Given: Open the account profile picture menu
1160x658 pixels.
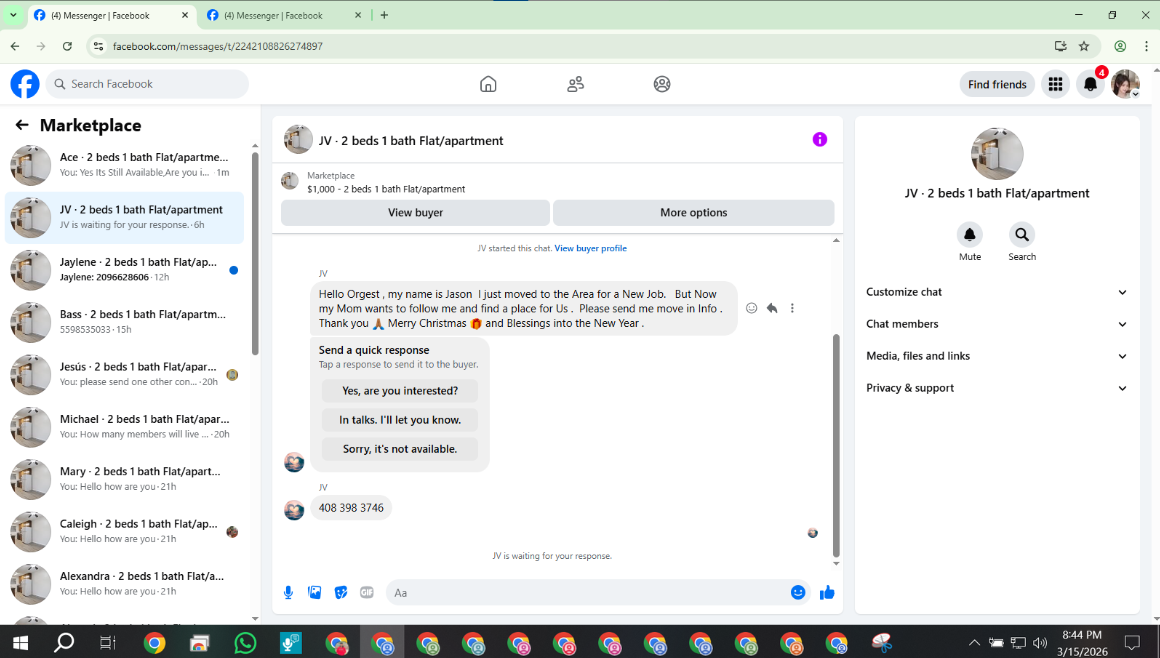Looking at the screenshot, I should tap(1125, 84).
